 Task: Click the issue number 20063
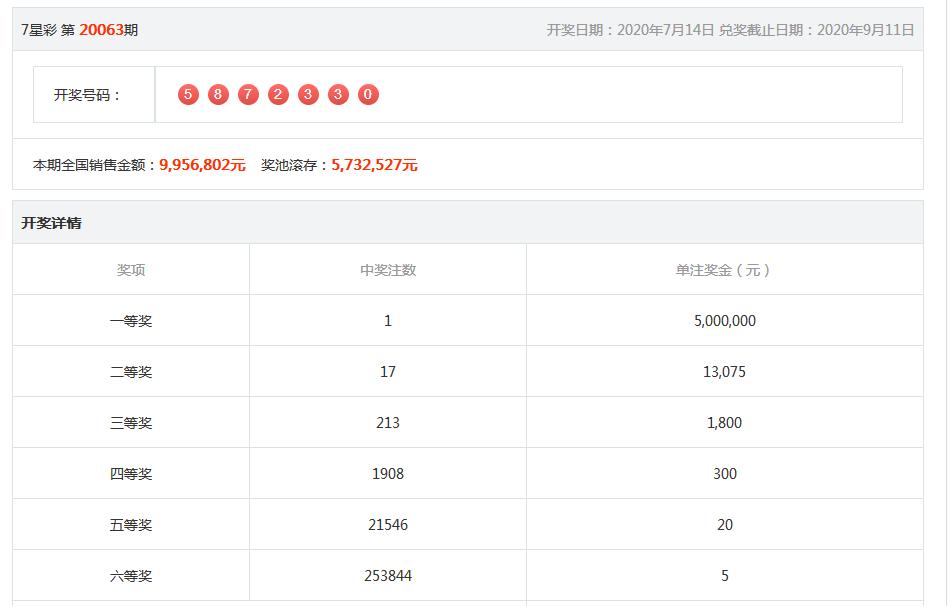point(101,30)
